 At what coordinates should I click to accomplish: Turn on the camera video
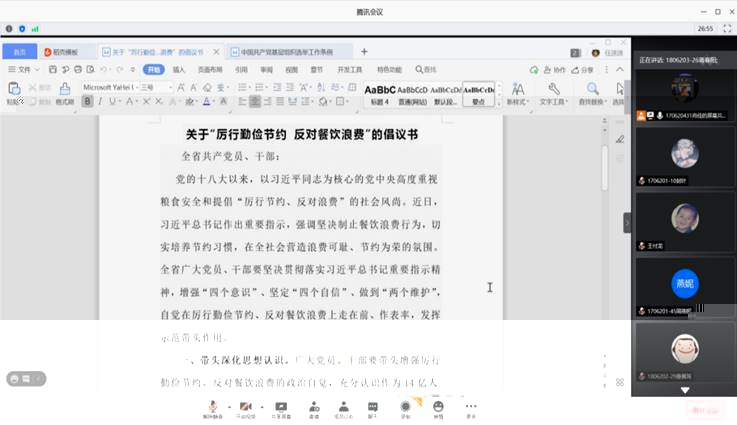pyautogui.click(x=246, y=406)
